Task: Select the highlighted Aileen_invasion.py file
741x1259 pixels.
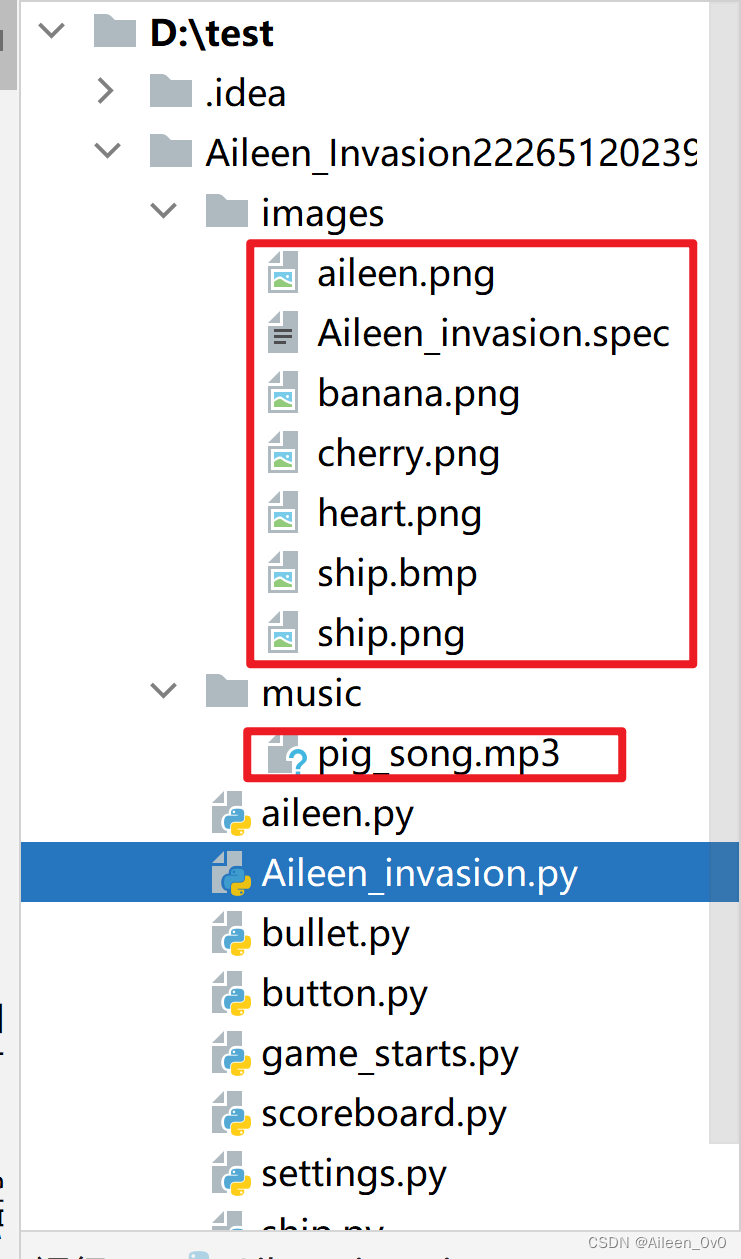Action: pyautogui.click(x=419, y=875)
